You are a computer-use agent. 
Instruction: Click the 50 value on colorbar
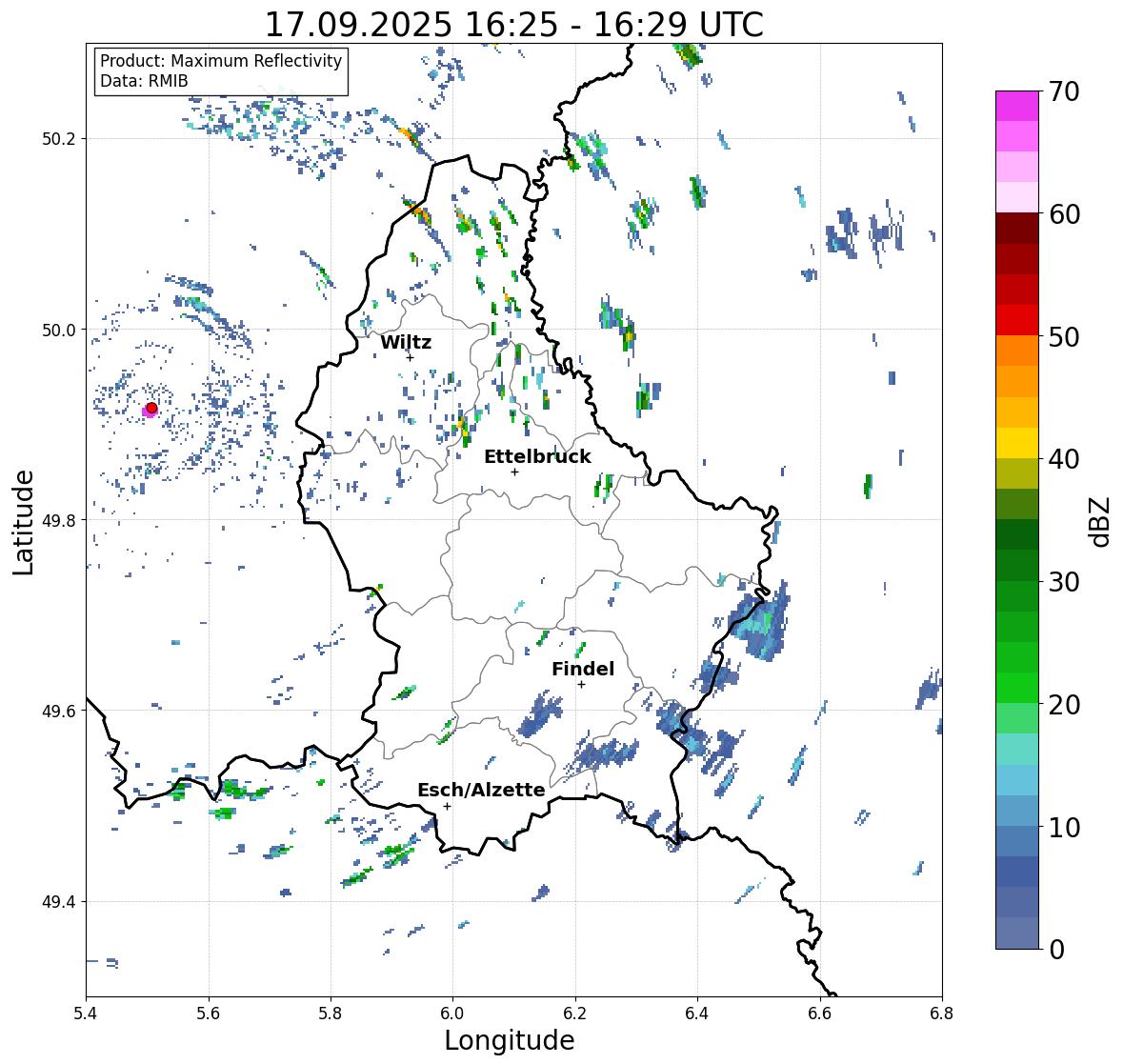point(1064,336)
